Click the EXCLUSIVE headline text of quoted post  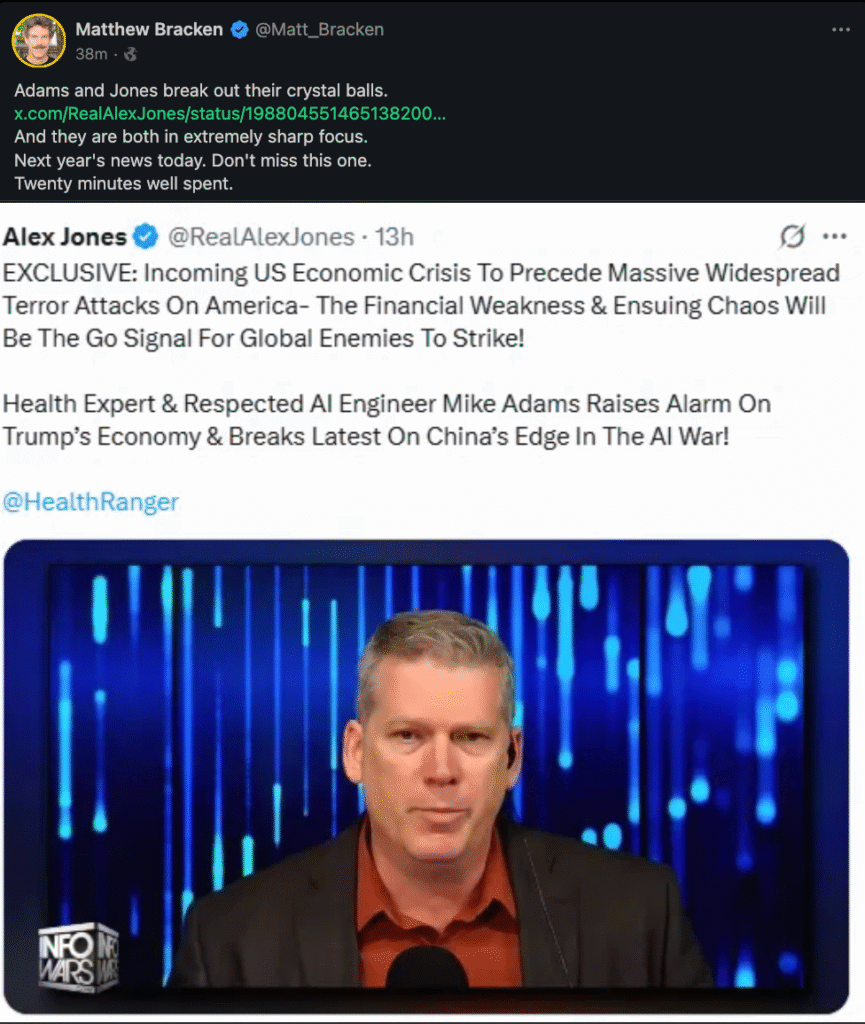tap(421, 306)
